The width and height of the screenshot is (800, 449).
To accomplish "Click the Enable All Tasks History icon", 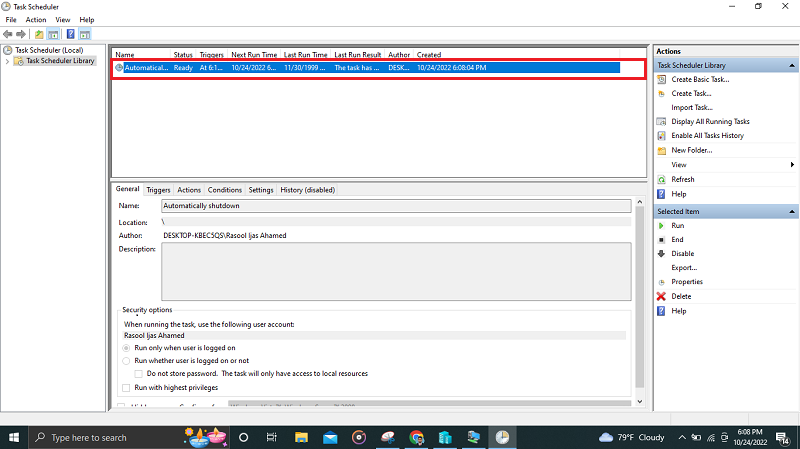I will tap(661, 136).
